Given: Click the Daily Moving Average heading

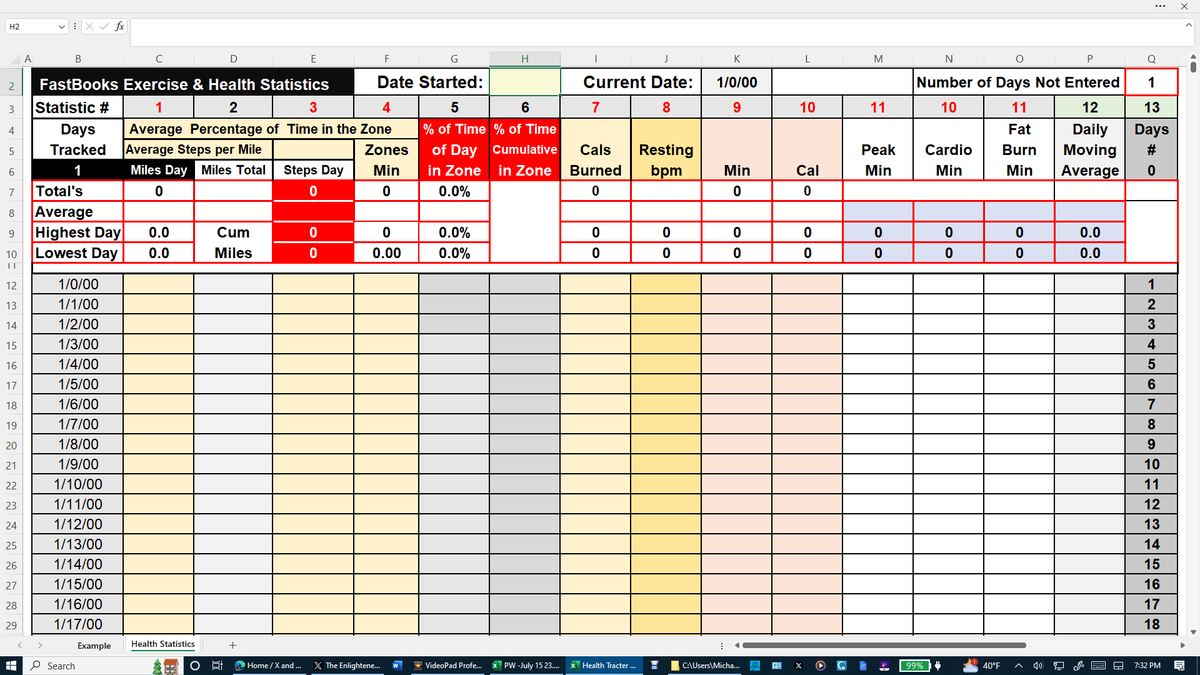Looking at the screenshot, I should [x=1089, y=150].
